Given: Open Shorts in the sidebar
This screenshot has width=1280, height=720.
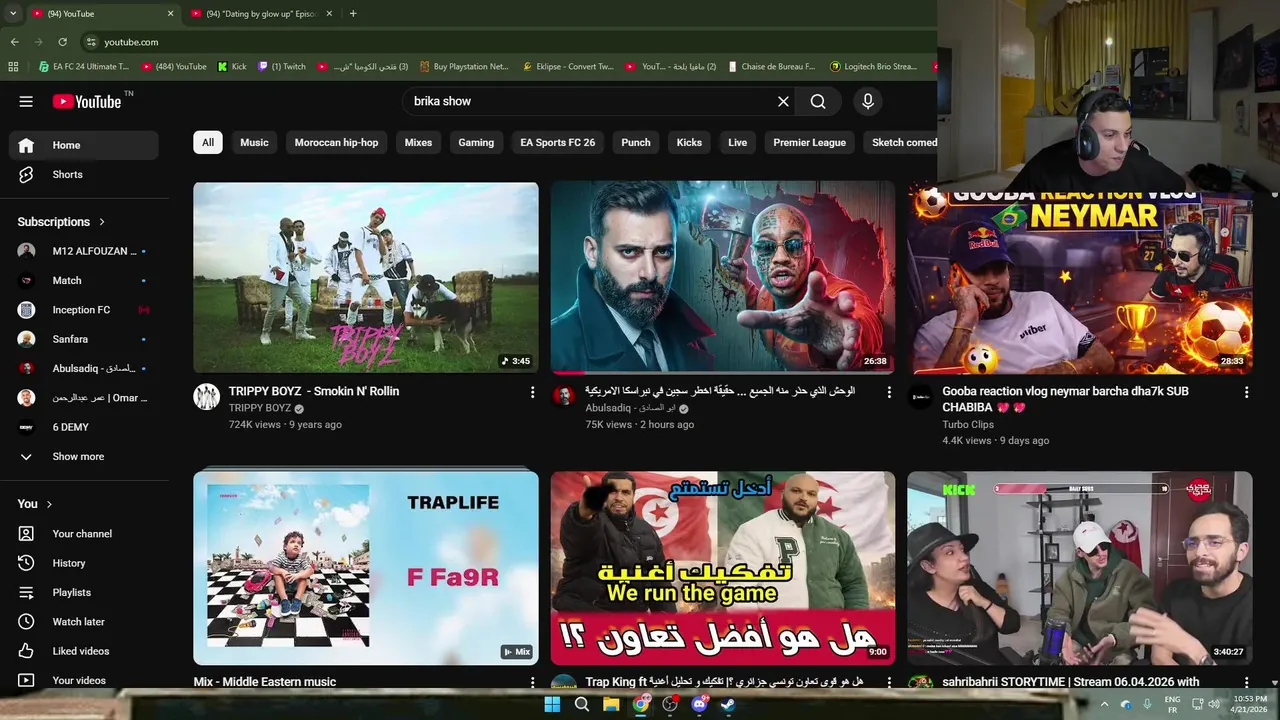Looking at the screenshot, I should (83, 174).
